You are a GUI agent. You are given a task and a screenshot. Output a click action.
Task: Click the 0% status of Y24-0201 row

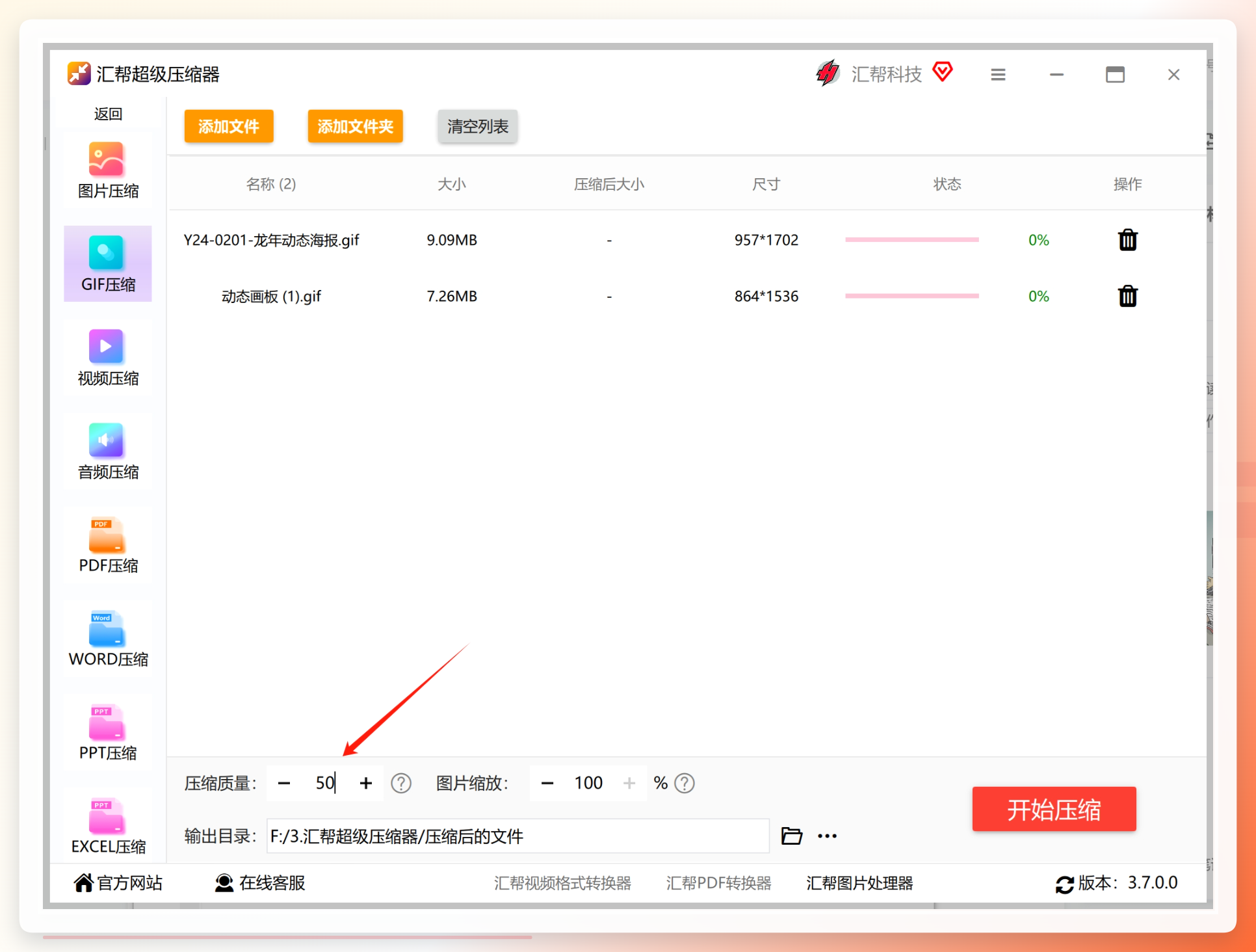[1039, 240]
